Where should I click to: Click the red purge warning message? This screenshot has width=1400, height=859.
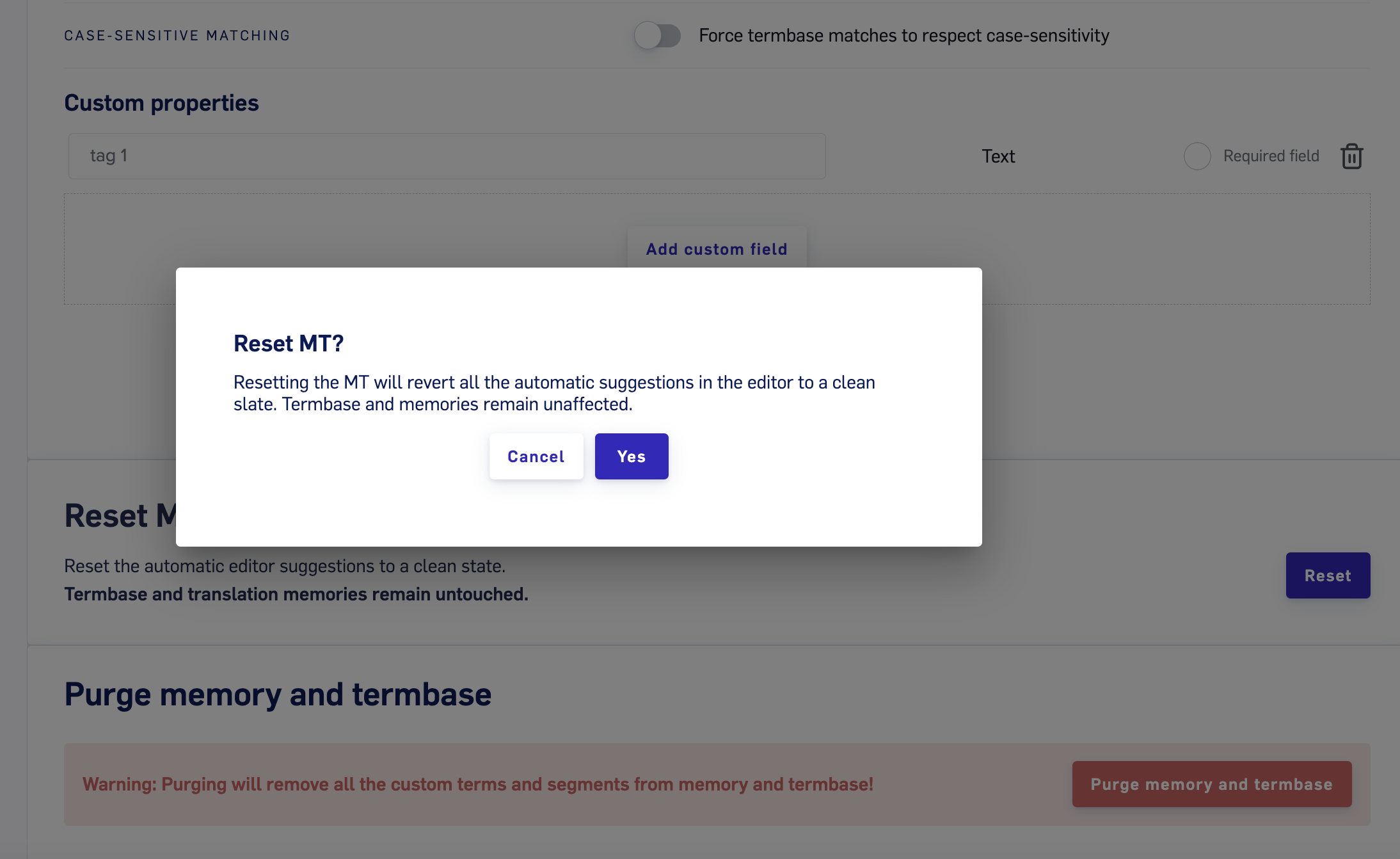pos(478,784)
